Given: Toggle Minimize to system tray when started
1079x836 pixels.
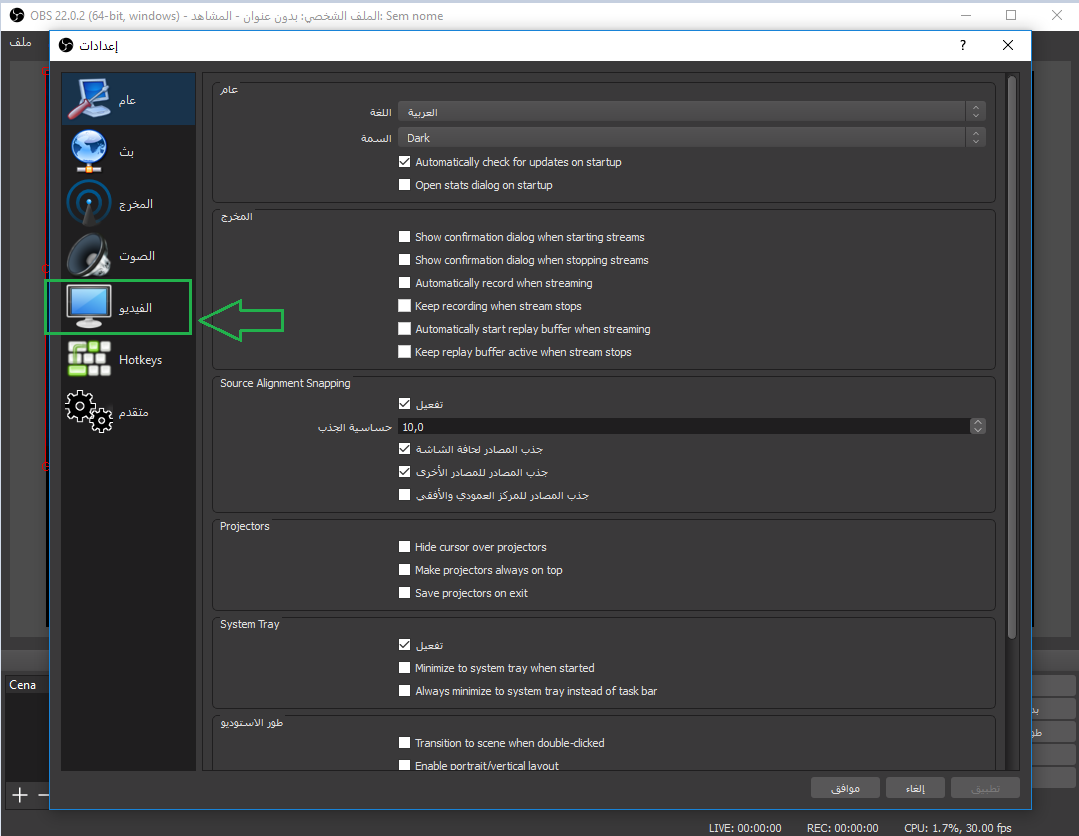Looking at the screenshot, I should click(405, 668).
